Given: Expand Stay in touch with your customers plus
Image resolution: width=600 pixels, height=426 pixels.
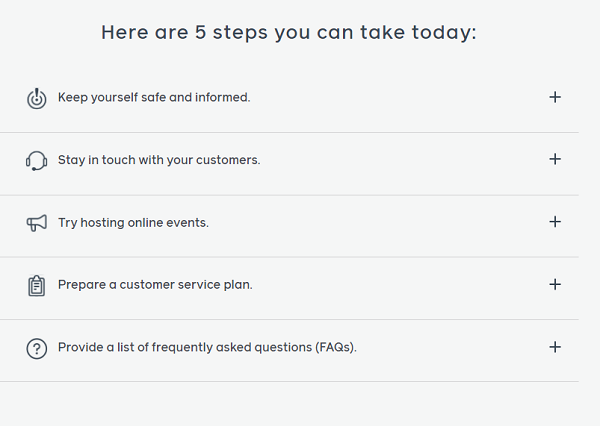Looking at the screenshot, I should pos(555,159).
